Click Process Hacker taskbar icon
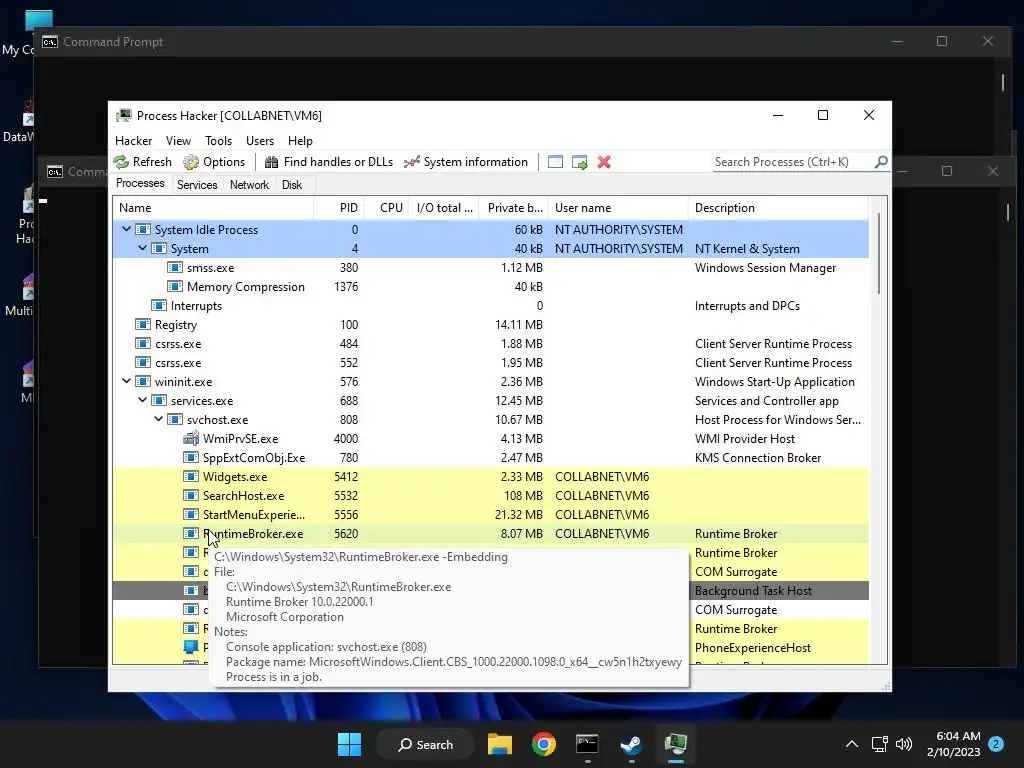 coord(675,744)
